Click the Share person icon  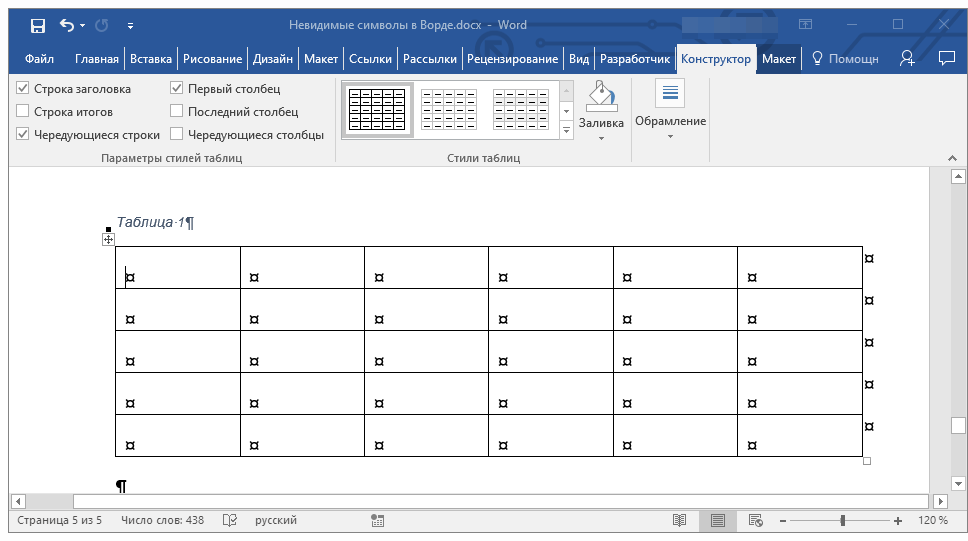click(x=907, y=59)
